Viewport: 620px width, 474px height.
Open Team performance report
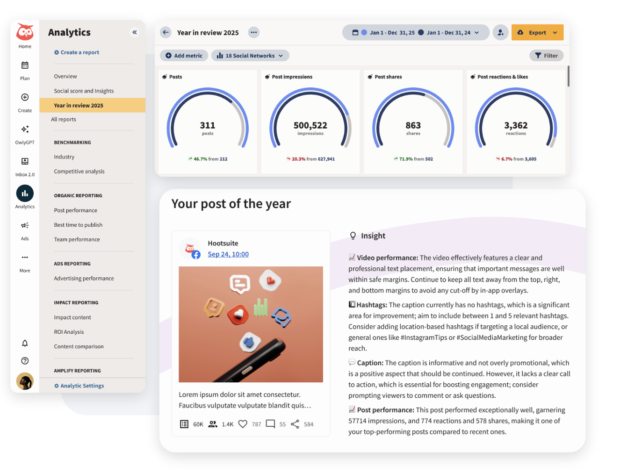pos(77,240)
